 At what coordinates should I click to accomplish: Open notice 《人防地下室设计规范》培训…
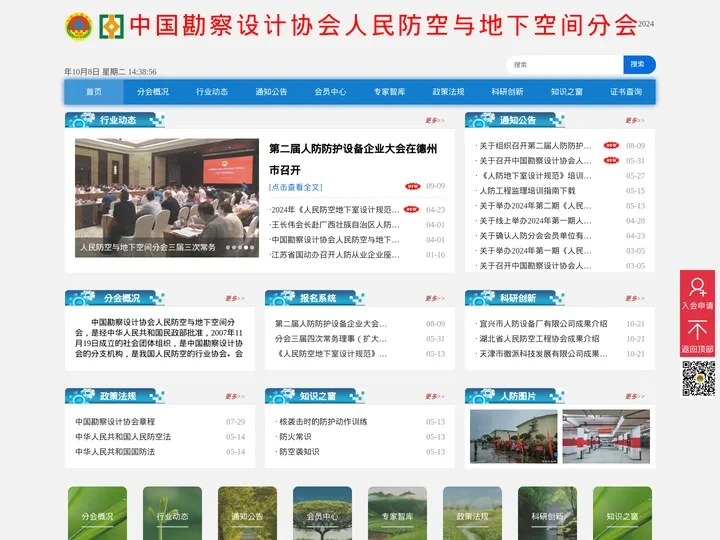point(535,176)
